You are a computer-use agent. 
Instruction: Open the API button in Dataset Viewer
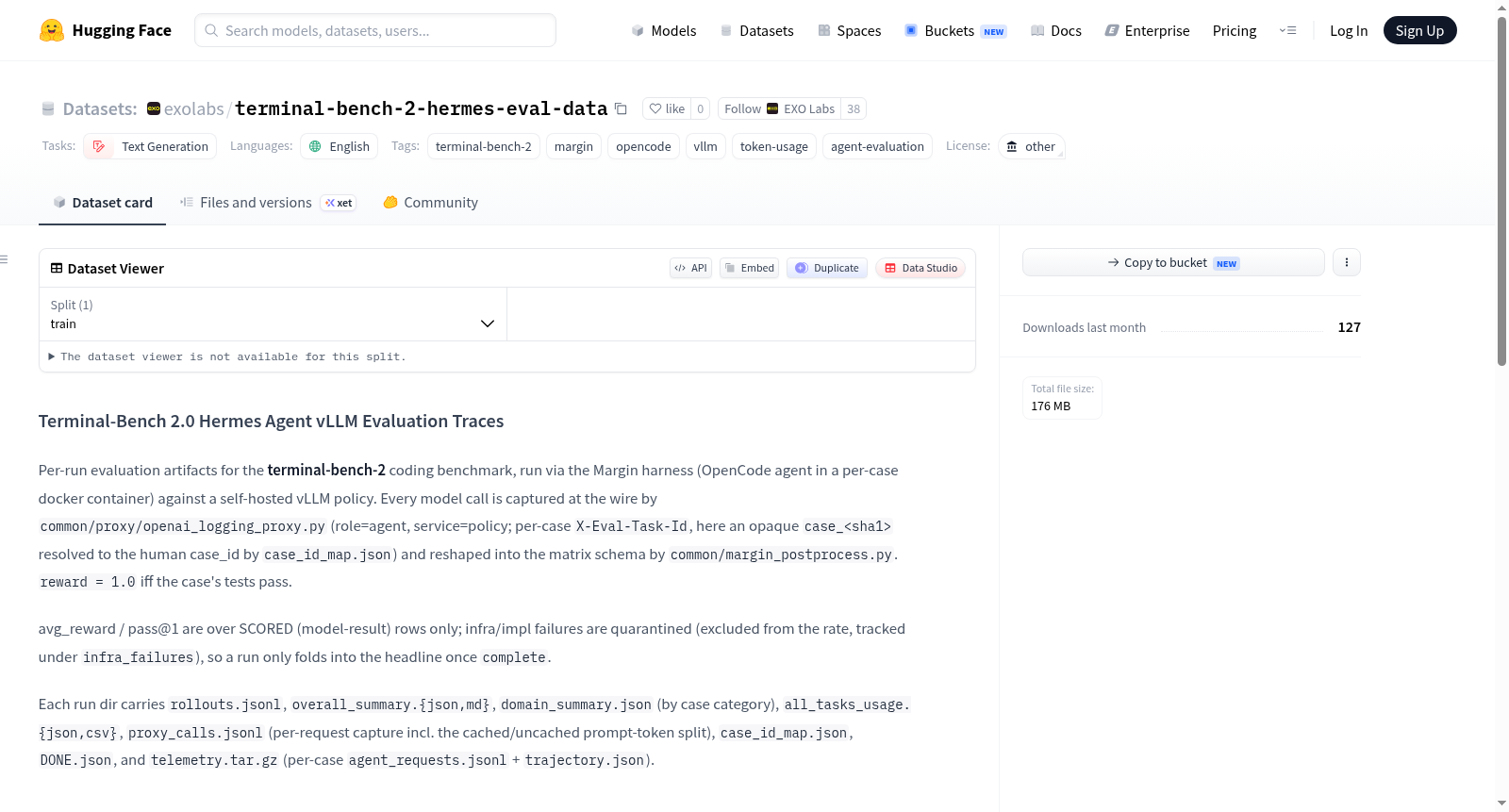[x=690, y=268]
